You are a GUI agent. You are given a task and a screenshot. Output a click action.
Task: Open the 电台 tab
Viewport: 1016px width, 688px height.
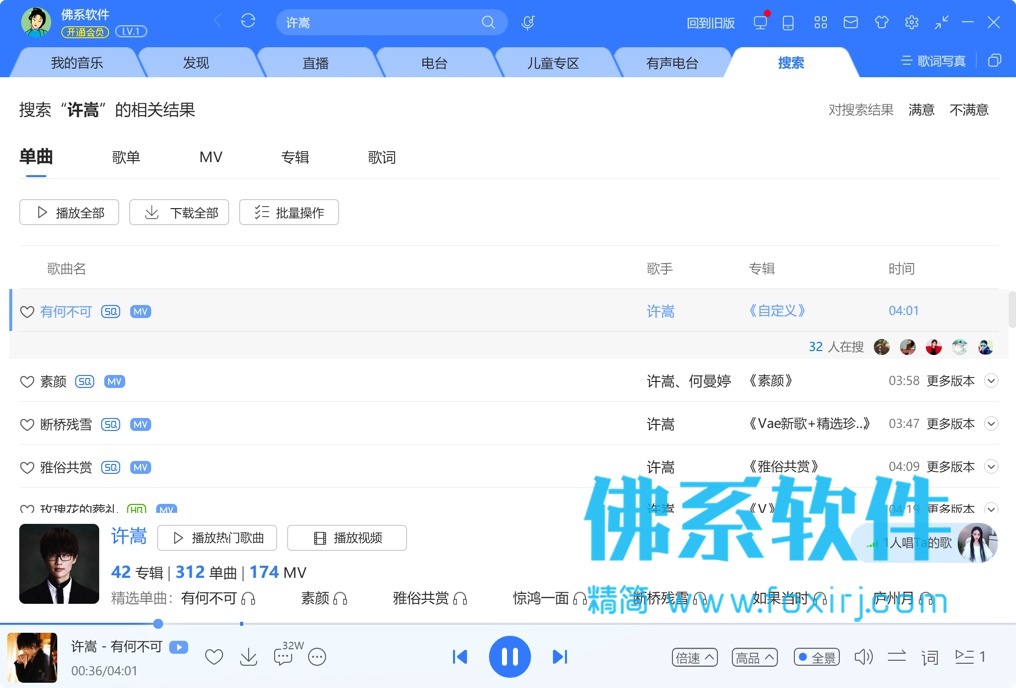[x=434, y=63]
